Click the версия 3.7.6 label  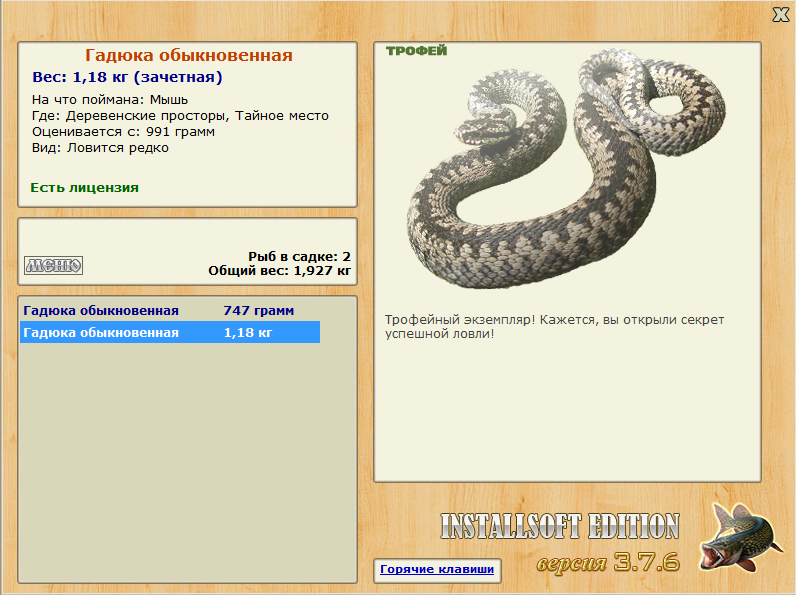coord(608,562)
